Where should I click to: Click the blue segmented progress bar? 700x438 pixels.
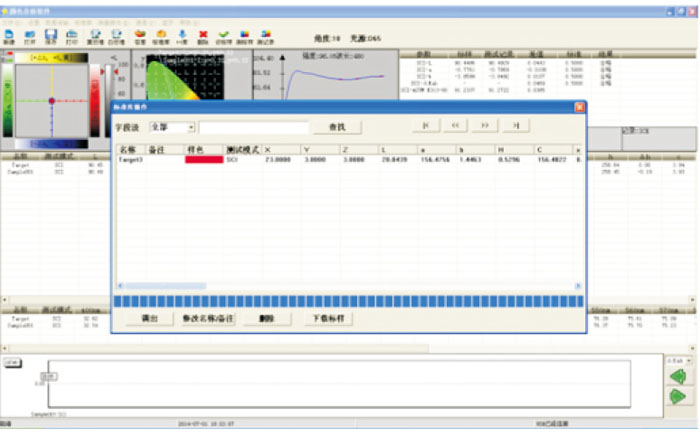tap(348, 301)
